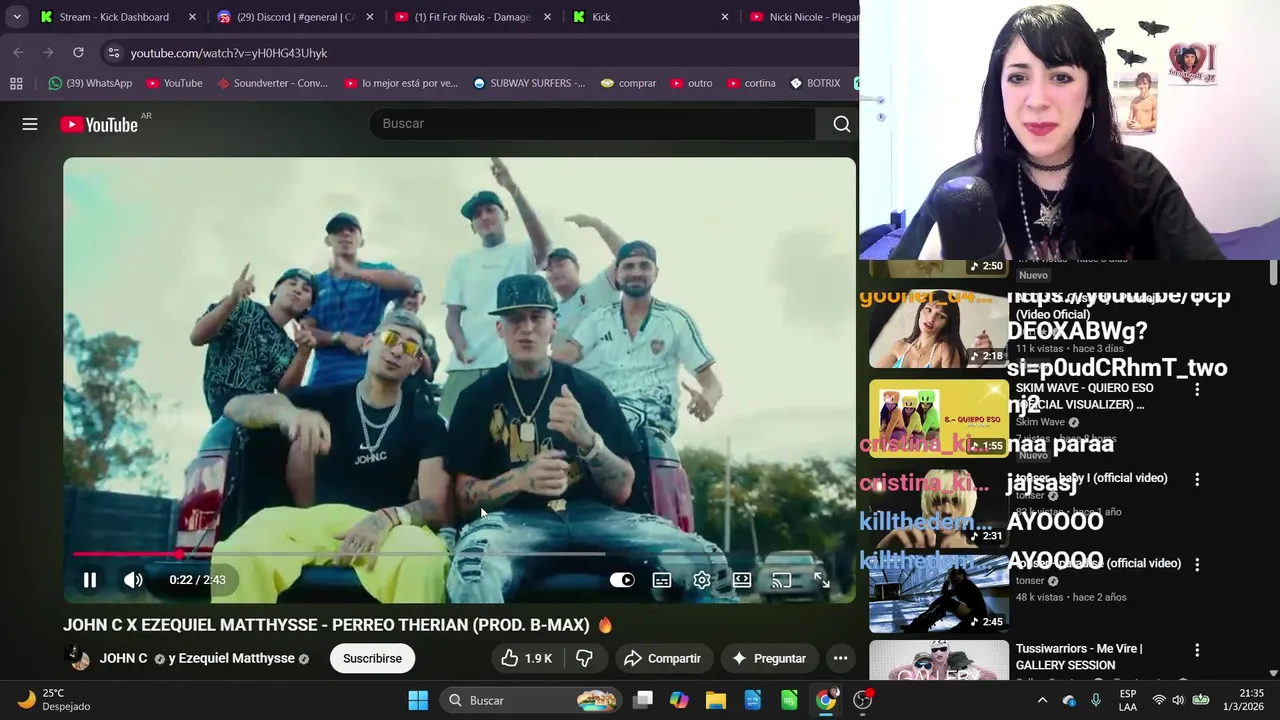Open the SKIM WAVE - QUIERO ESO thumbnail
This screenshot has width=1280, height=720.
[x=938, y=418]
